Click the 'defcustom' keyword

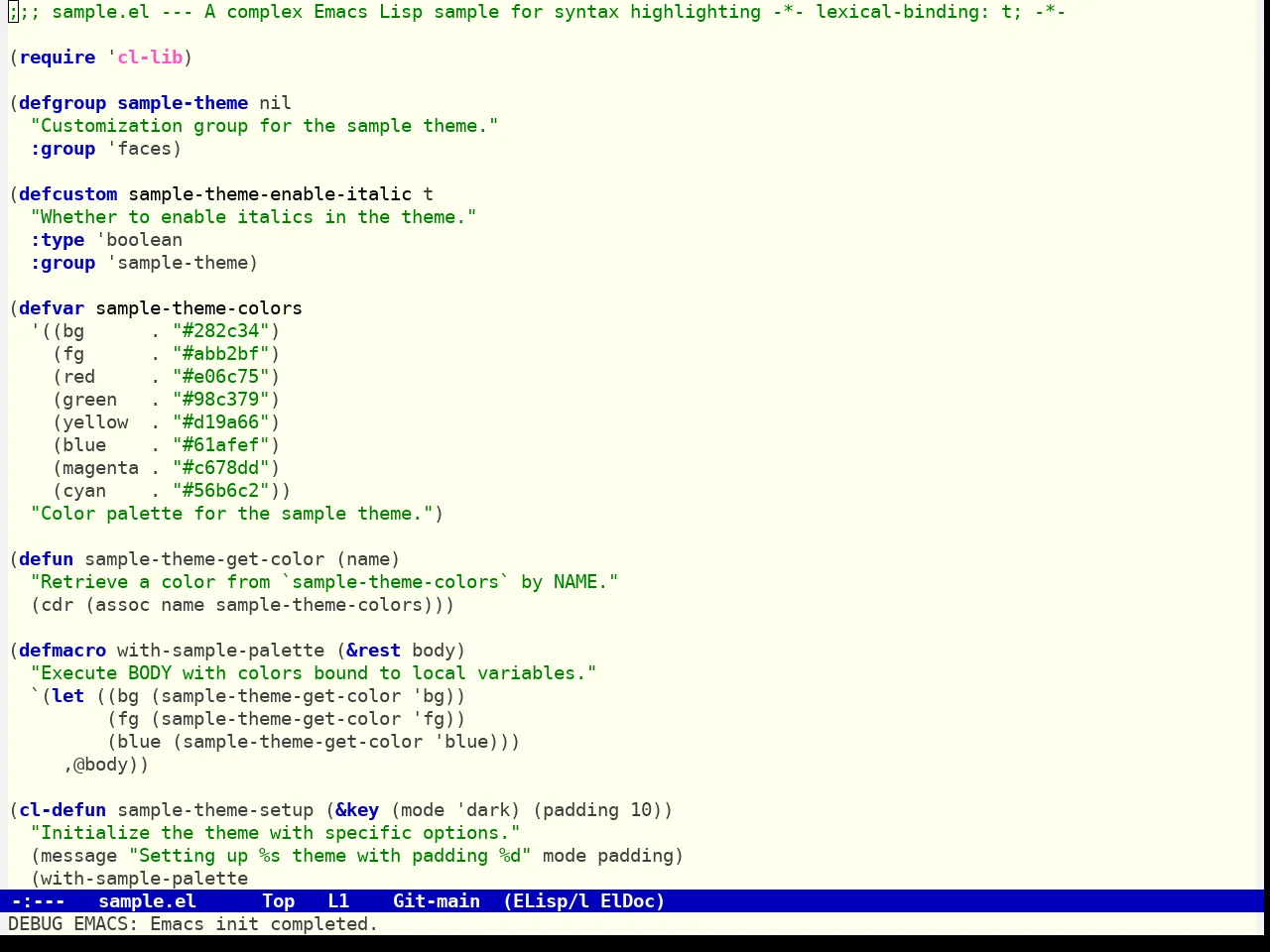pos(67,194)
